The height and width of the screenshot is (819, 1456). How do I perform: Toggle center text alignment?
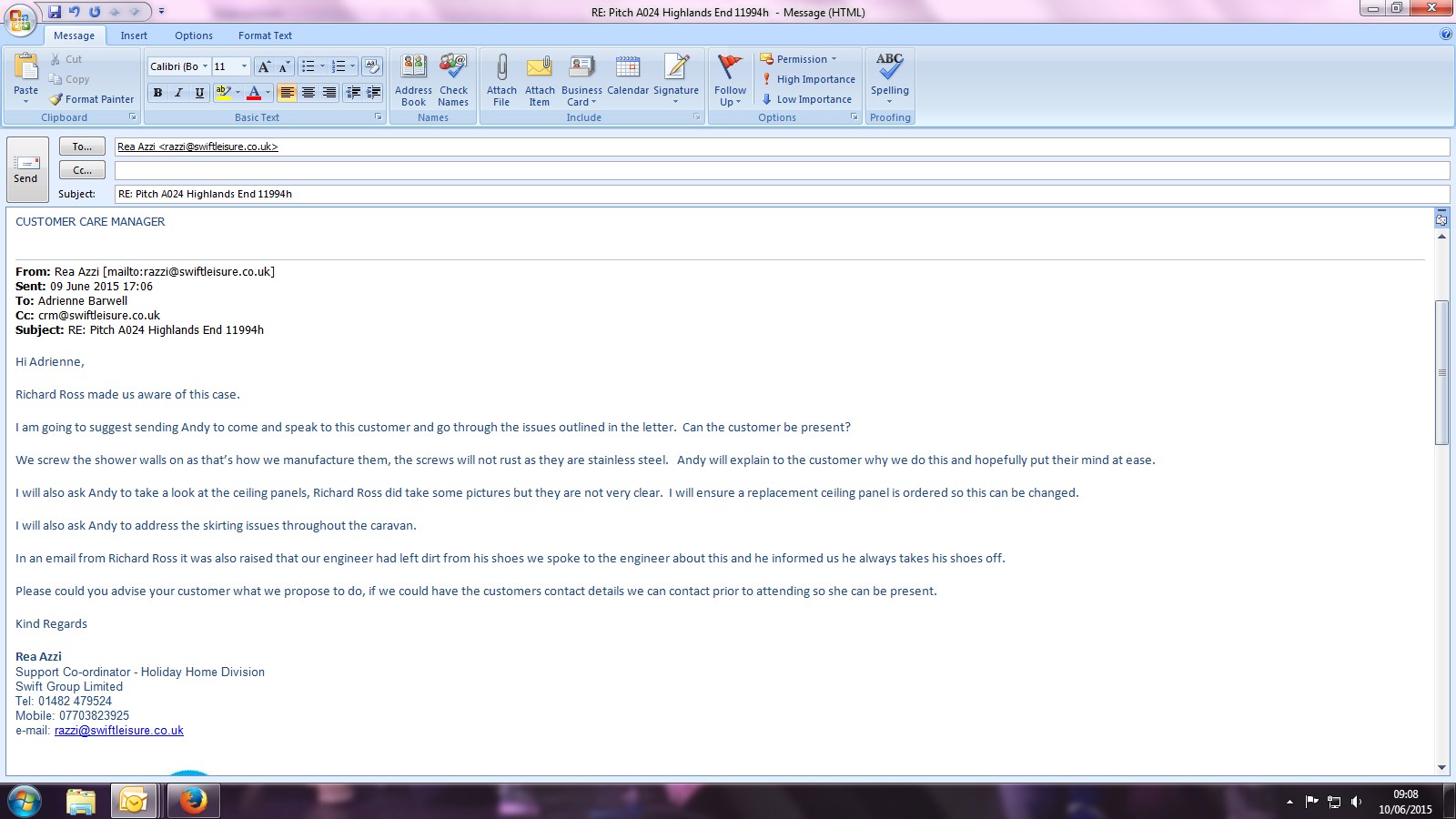coord(308,93)
